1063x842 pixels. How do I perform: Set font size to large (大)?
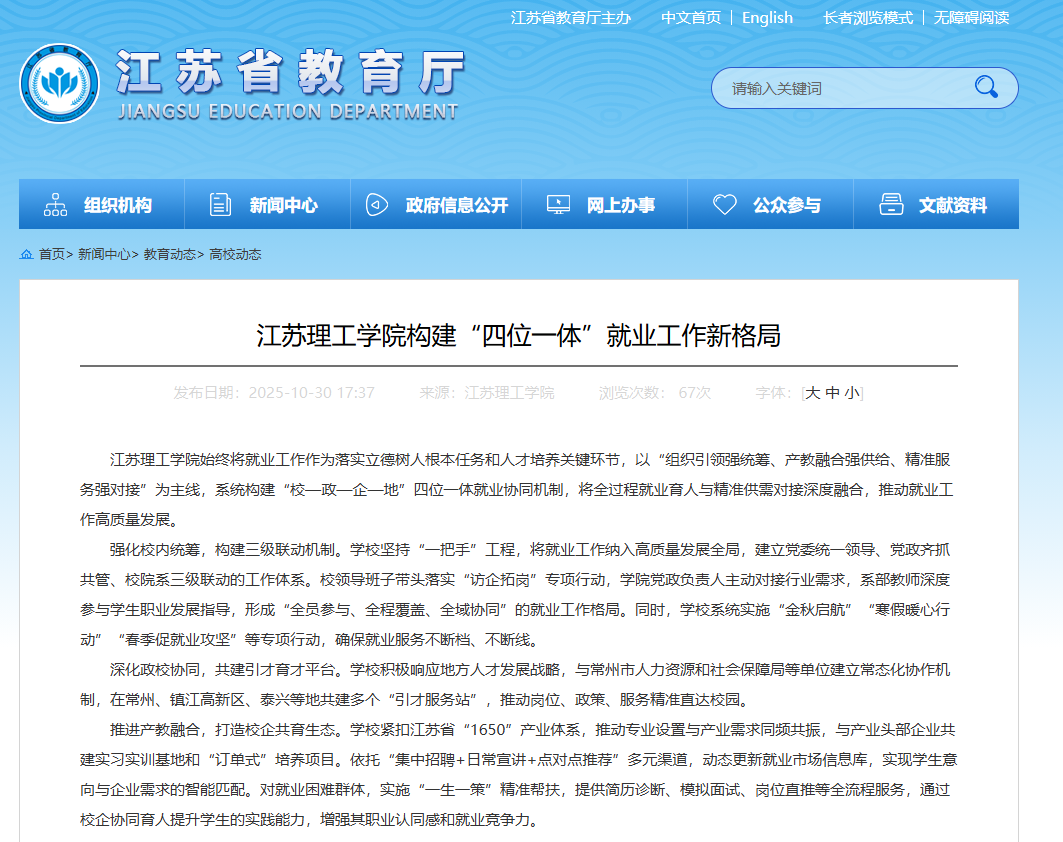pos(813,393)
